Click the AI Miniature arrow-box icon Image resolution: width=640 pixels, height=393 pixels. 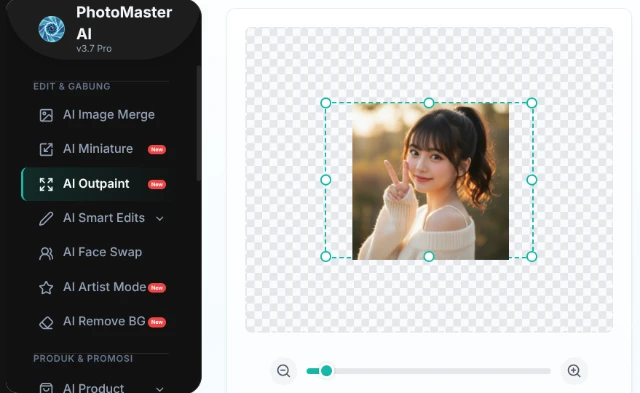point(46,149)
